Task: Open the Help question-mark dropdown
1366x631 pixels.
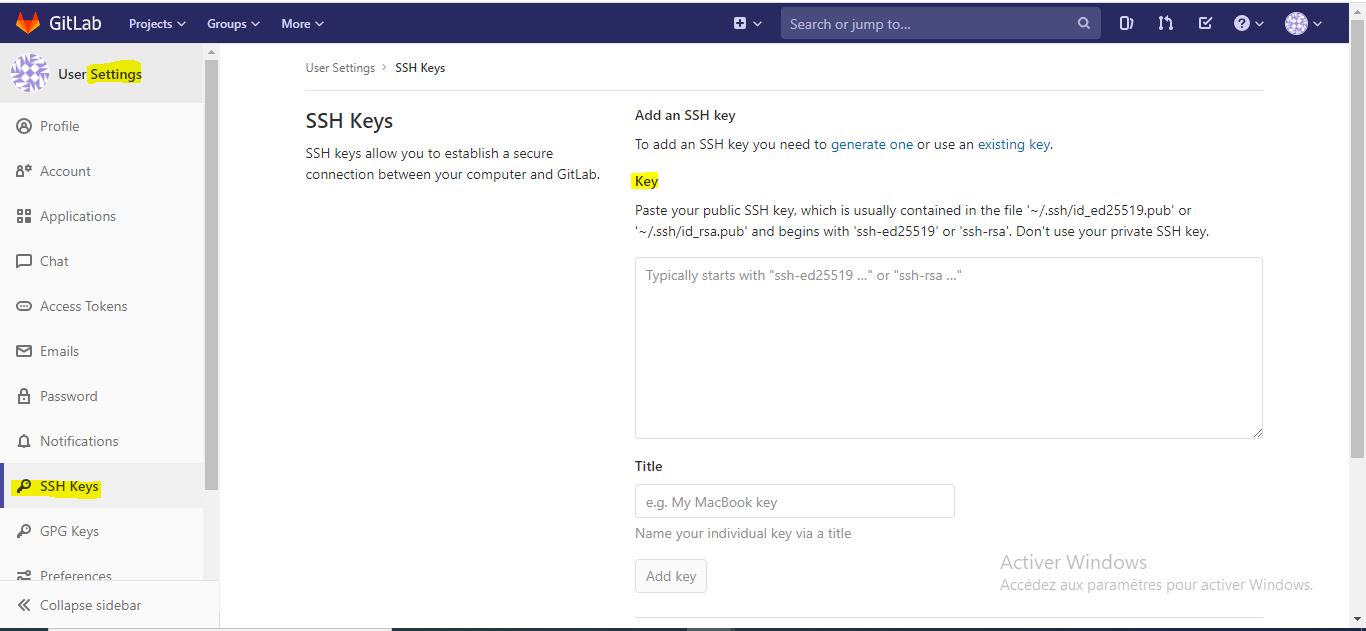Action: (x=1248, y=23)
